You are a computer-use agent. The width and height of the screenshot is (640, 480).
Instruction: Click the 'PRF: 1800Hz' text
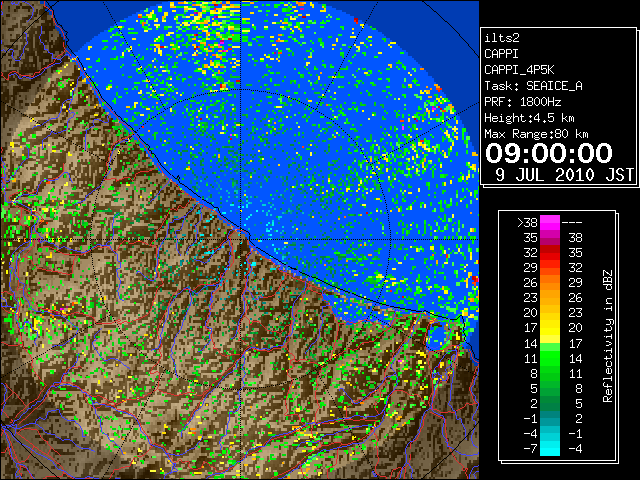click(x=523, y=102)
